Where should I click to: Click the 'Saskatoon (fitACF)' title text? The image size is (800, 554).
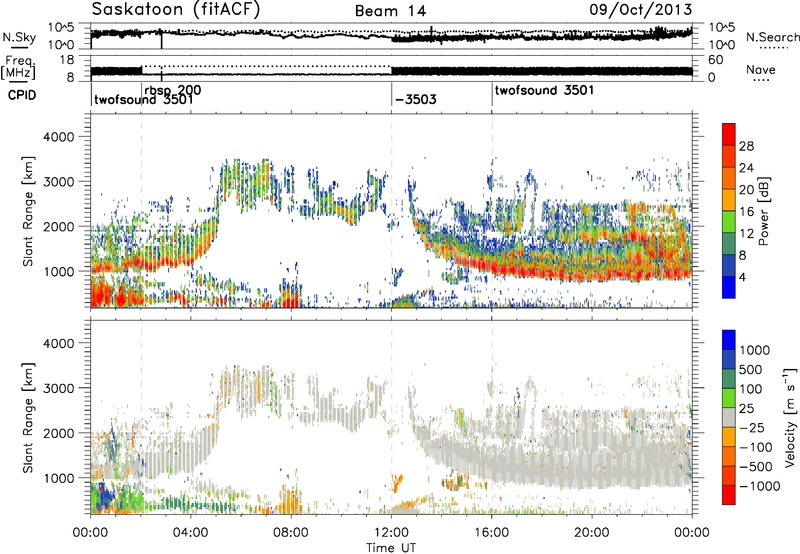tap(175, 10)
